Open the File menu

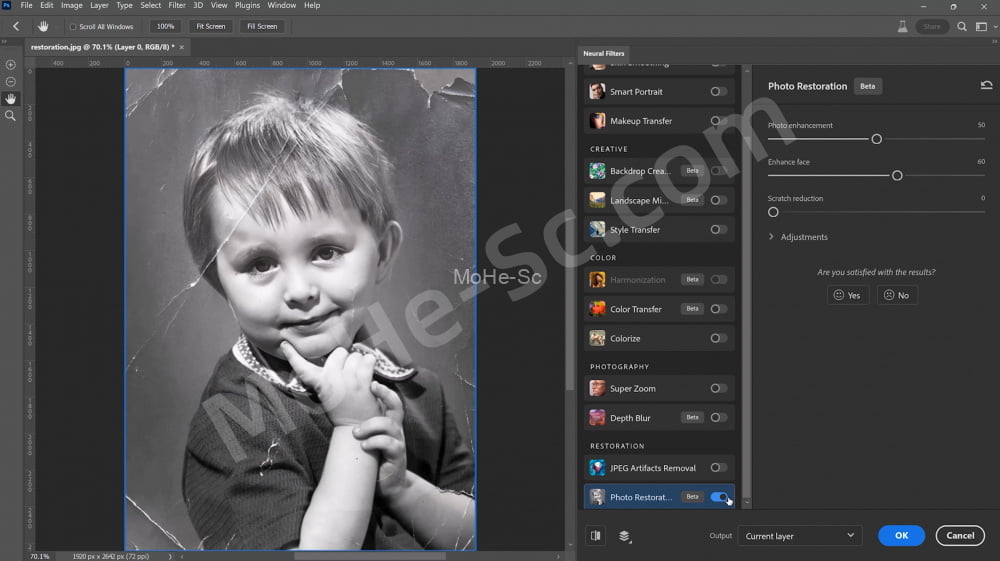[x=26, y=5]
